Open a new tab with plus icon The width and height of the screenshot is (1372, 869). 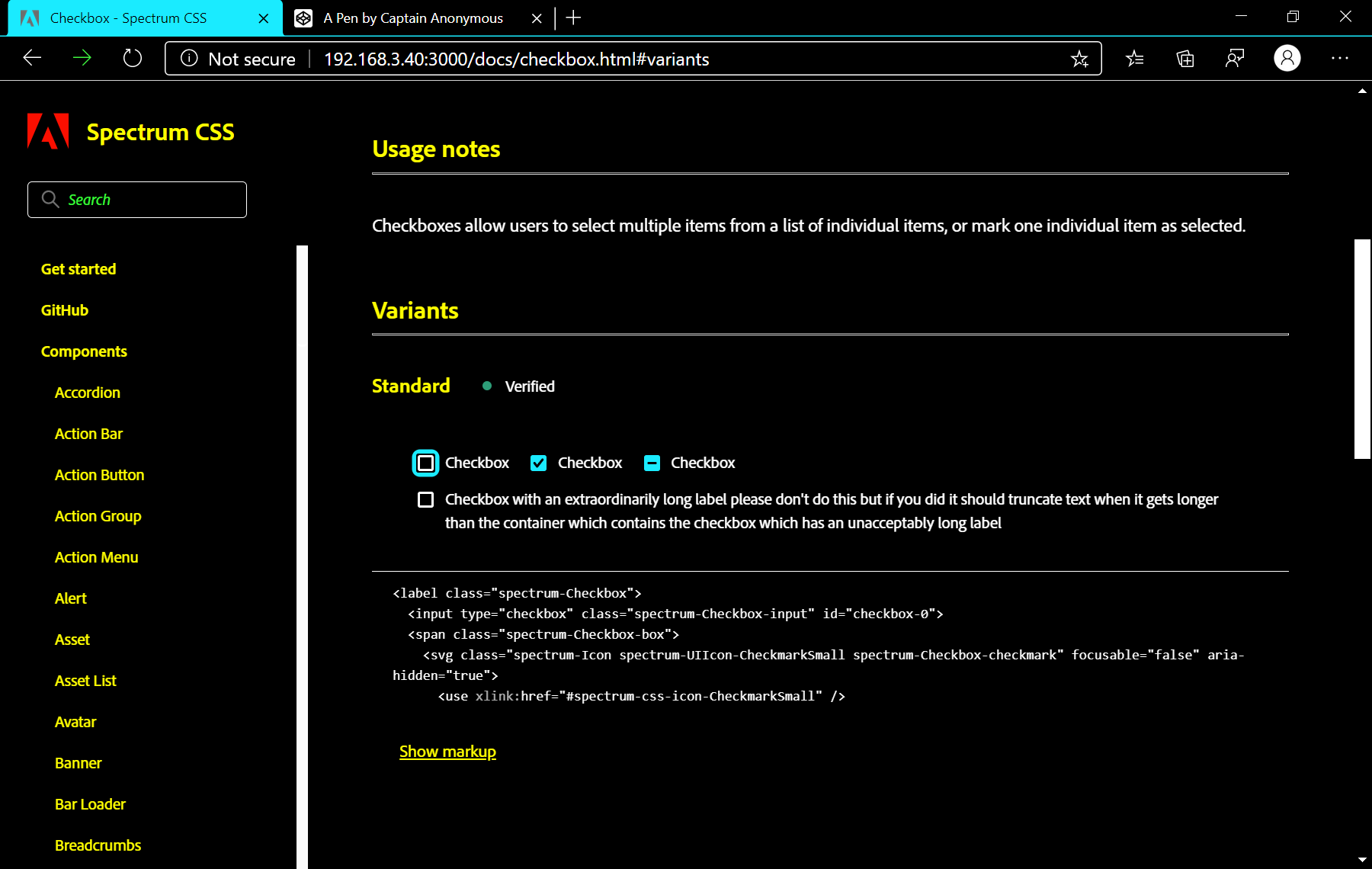click(574, 18)
